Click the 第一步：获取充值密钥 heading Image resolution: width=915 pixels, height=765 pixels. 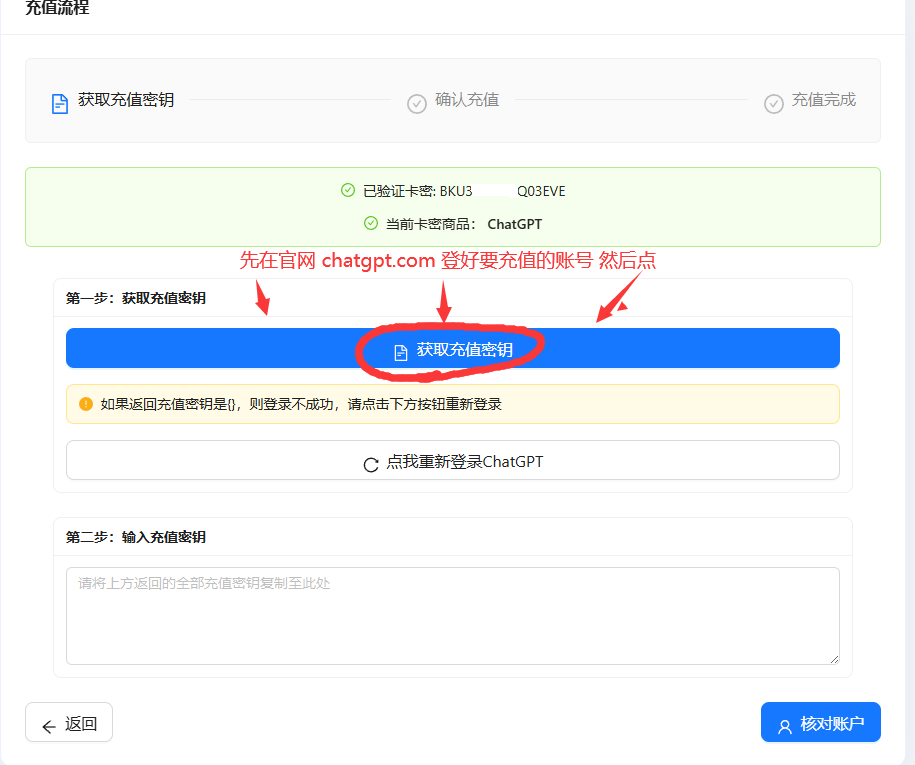135,298
